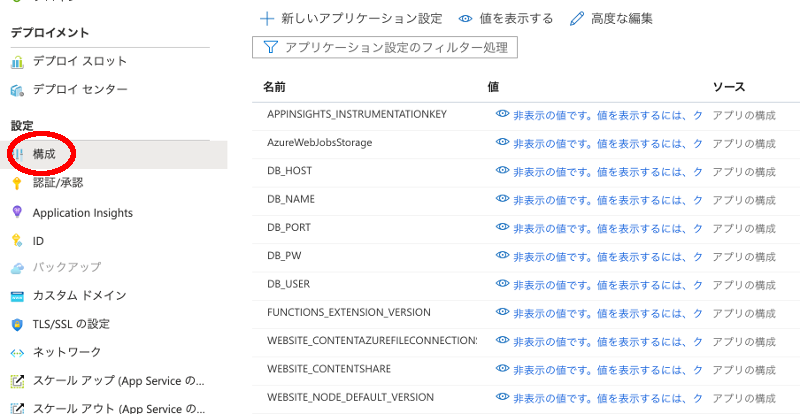Open WEBSITE_CONTENTAZUREFILECONNECTIONSTRING setting name
Viewport: 800px width, 414px height.
[372, 340]
